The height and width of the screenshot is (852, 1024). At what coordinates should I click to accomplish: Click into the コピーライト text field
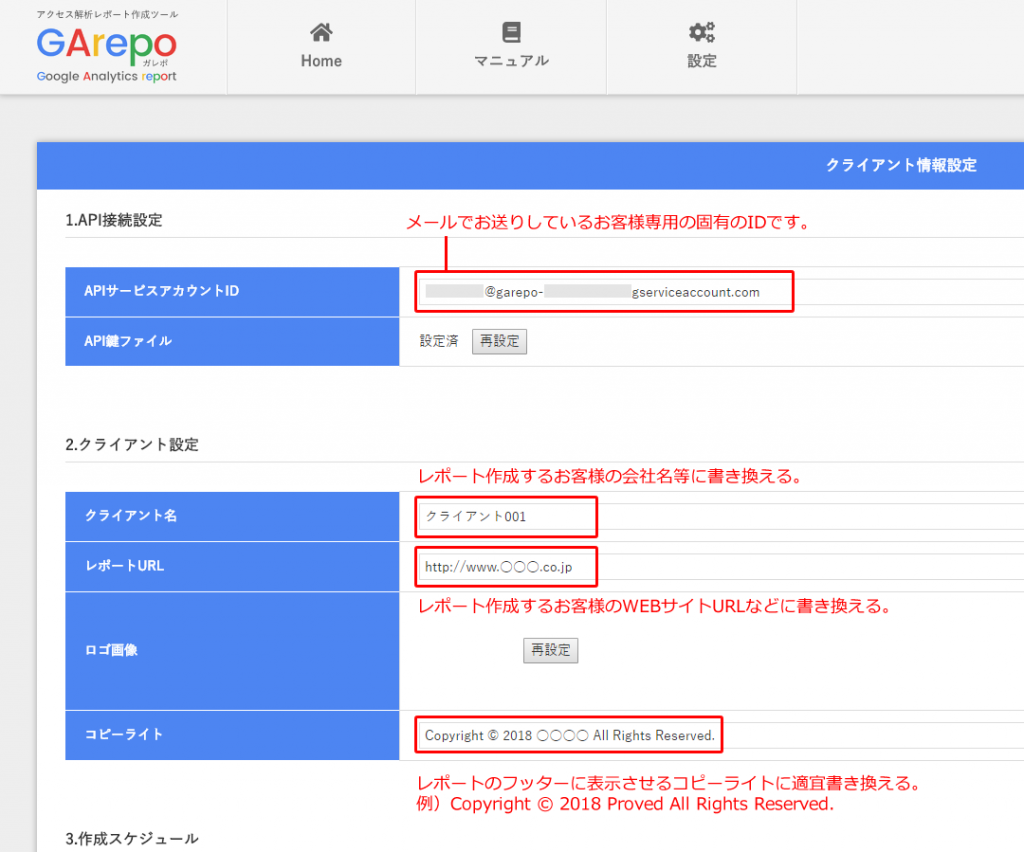tap(569, 735)
